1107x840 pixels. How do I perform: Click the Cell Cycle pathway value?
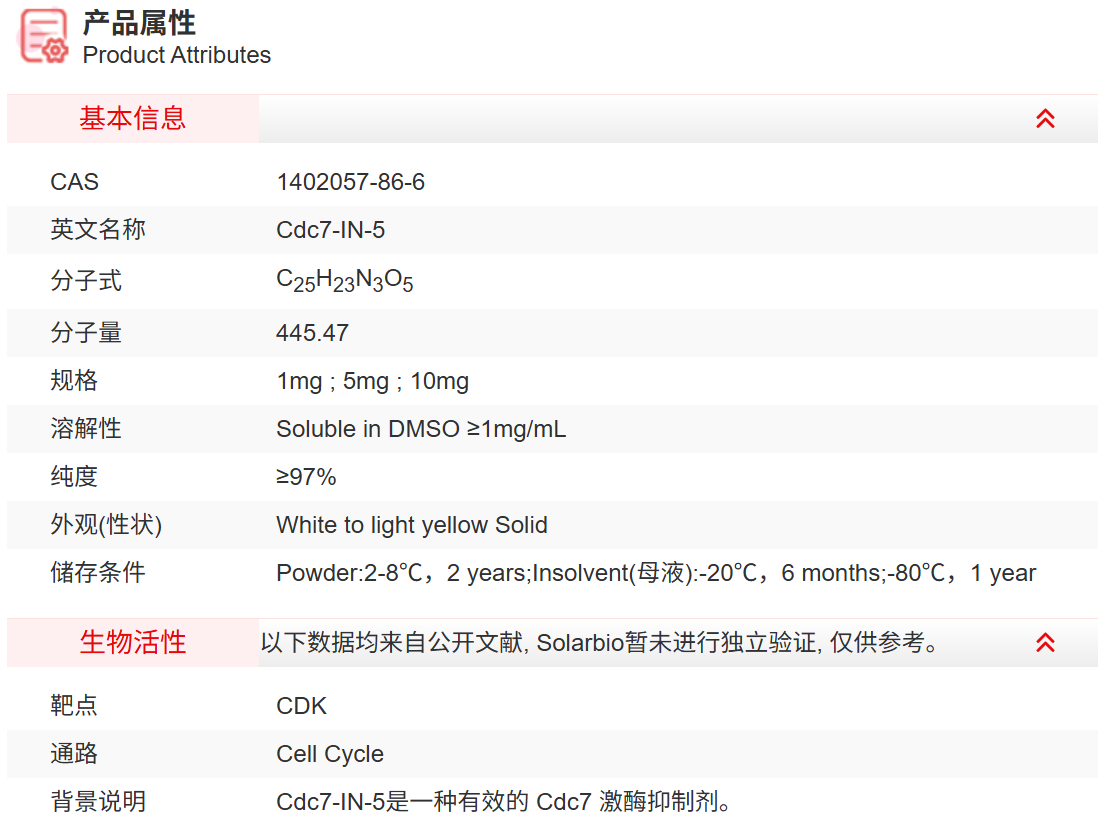click(329, 754)
